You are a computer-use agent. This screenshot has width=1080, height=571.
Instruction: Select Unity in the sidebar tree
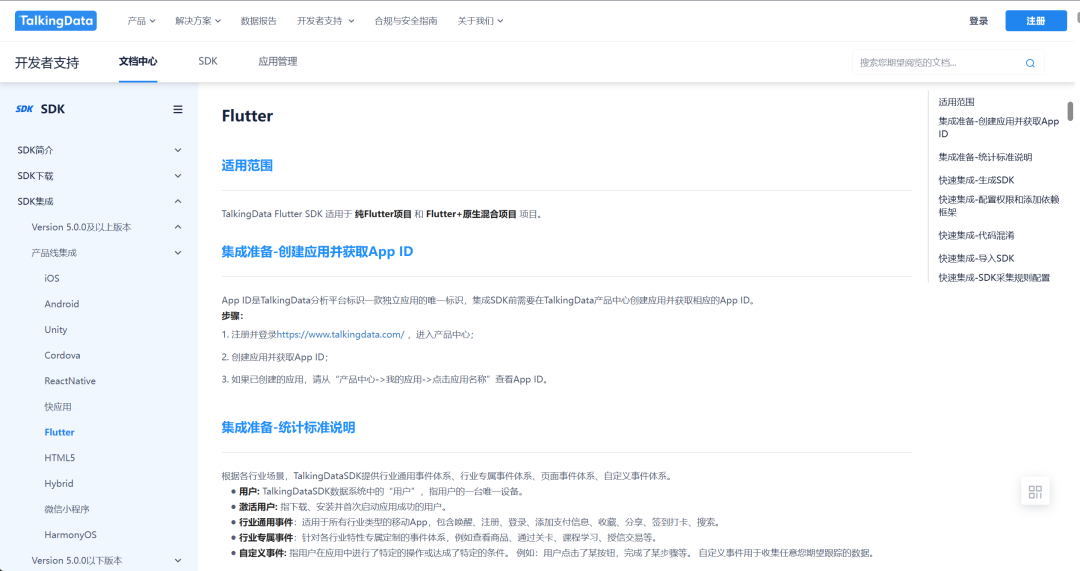tap(56, 329)
